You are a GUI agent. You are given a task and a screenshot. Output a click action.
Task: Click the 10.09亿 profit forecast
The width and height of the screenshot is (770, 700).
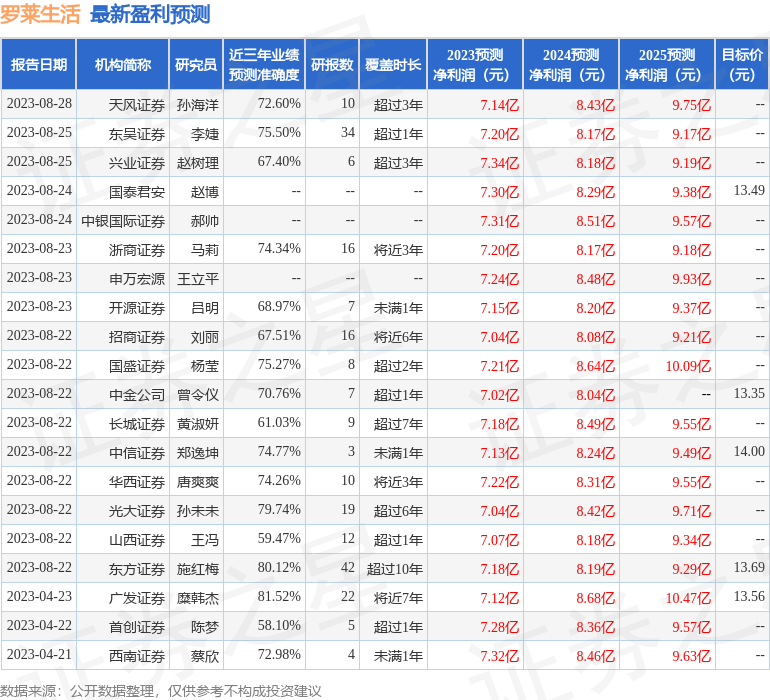tap(688, 366)
